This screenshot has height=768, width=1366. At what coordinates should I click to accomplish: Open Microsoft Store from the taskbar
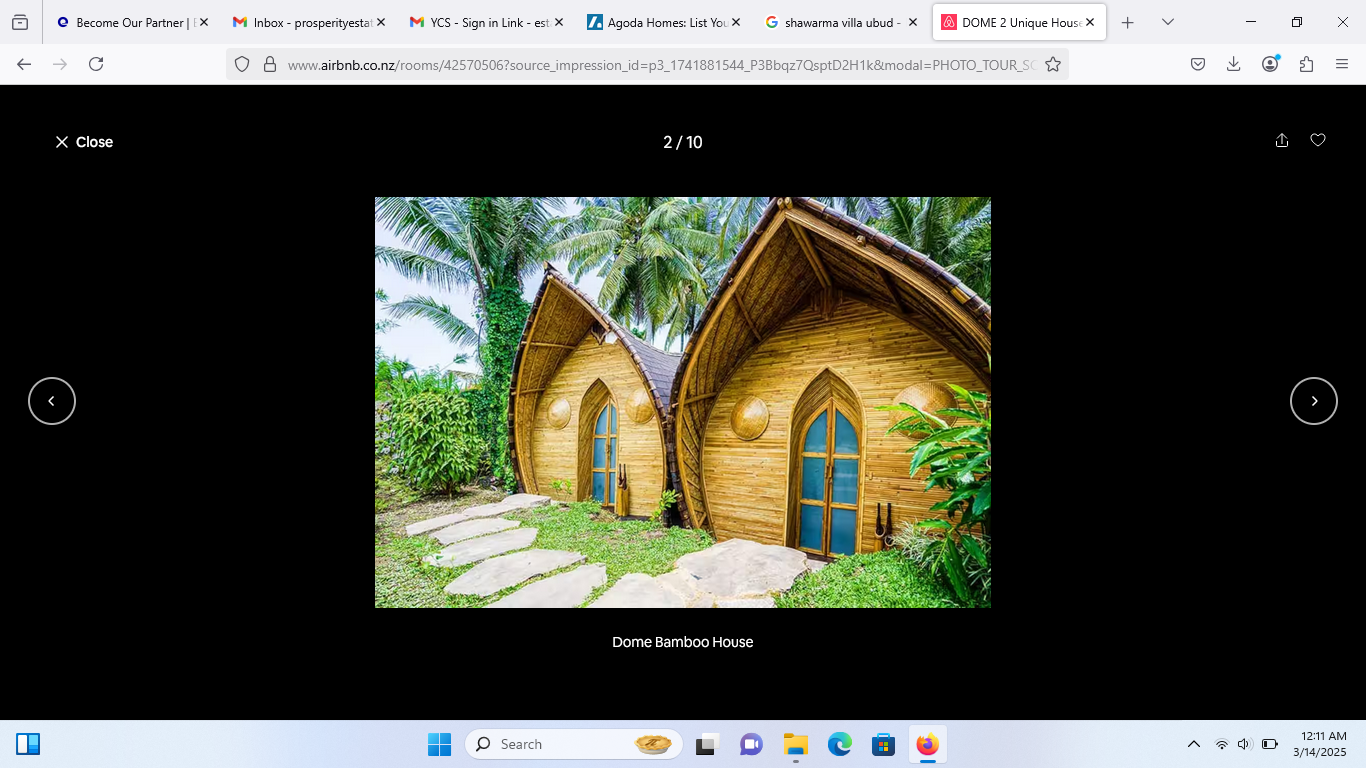(x=883, y=744)
